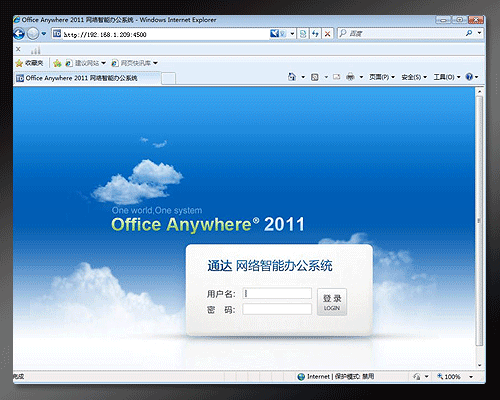Open the 工具(O) Tools menu
Image resolution: width=500 pixels, height=400 pixels.
[447, 77]
